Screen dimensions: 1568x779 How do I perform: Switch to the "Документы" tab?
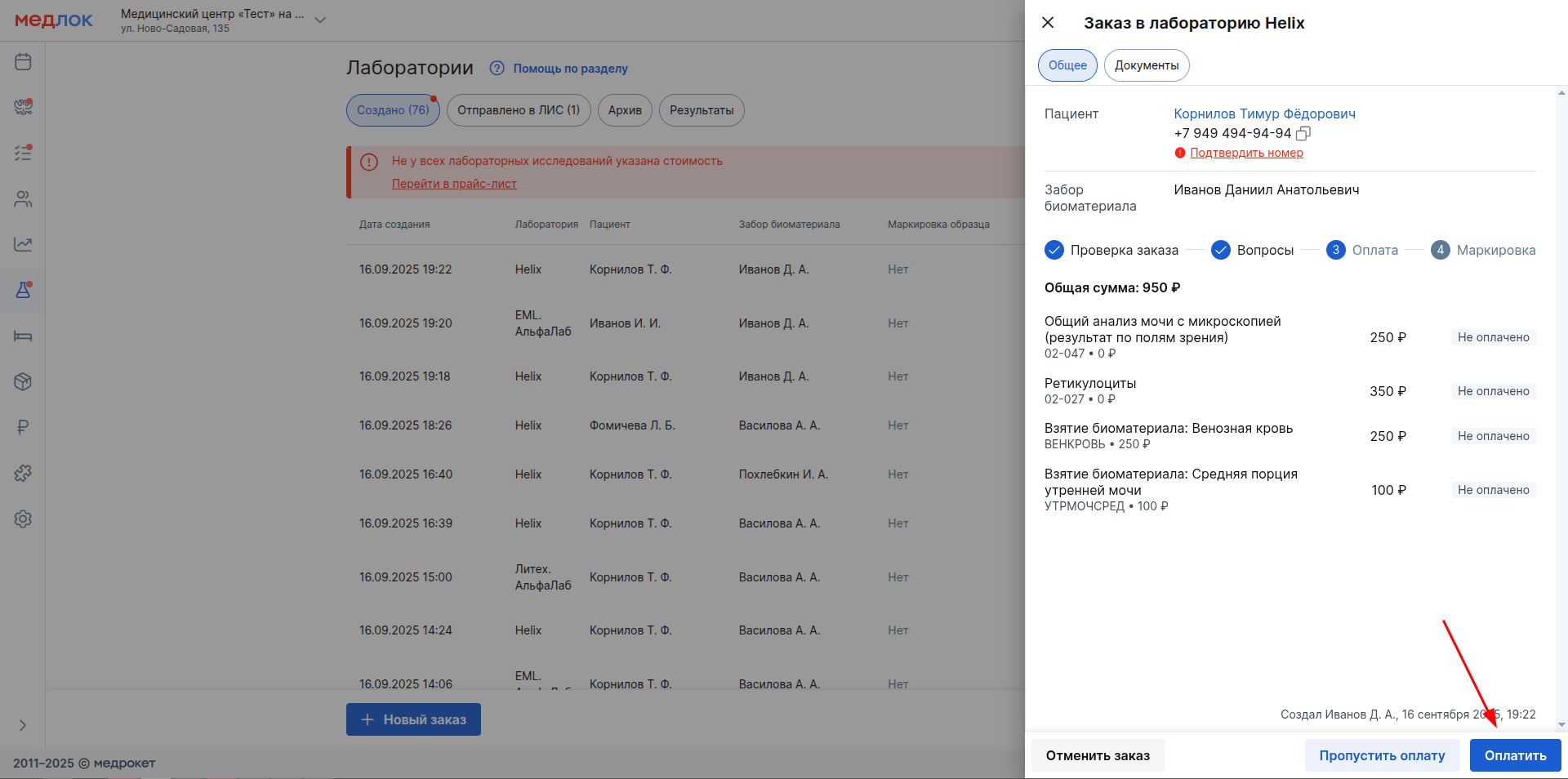pyautogui.click(x=1146, y=65)
